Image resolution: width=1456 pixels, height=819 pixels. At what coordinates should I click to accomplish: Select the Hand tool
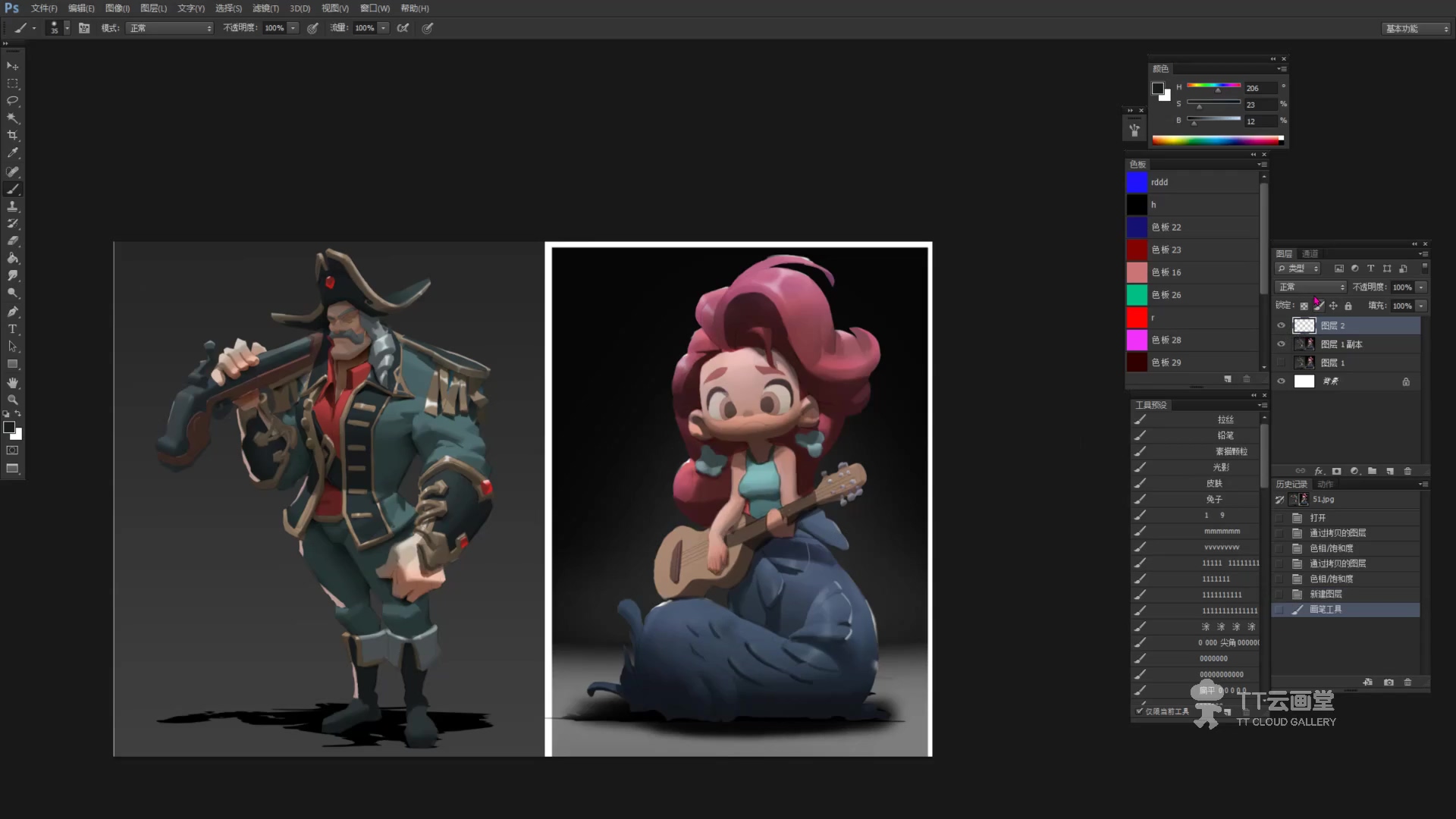click(x=13, y=382)
